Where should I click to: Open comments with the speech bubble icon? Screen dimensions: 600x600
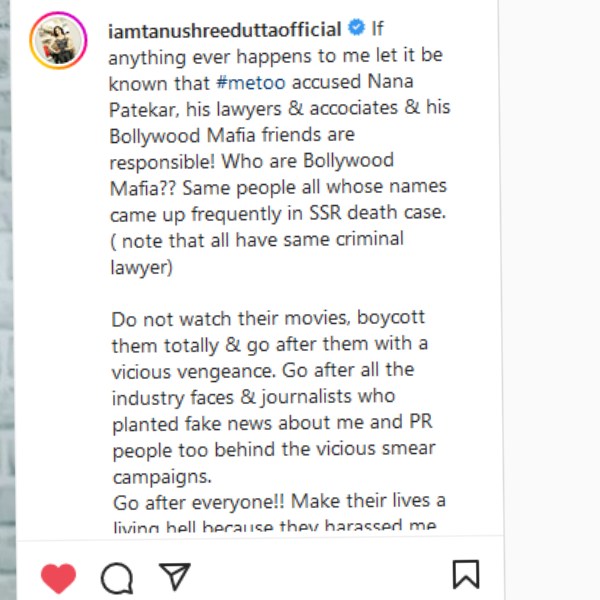117,578
